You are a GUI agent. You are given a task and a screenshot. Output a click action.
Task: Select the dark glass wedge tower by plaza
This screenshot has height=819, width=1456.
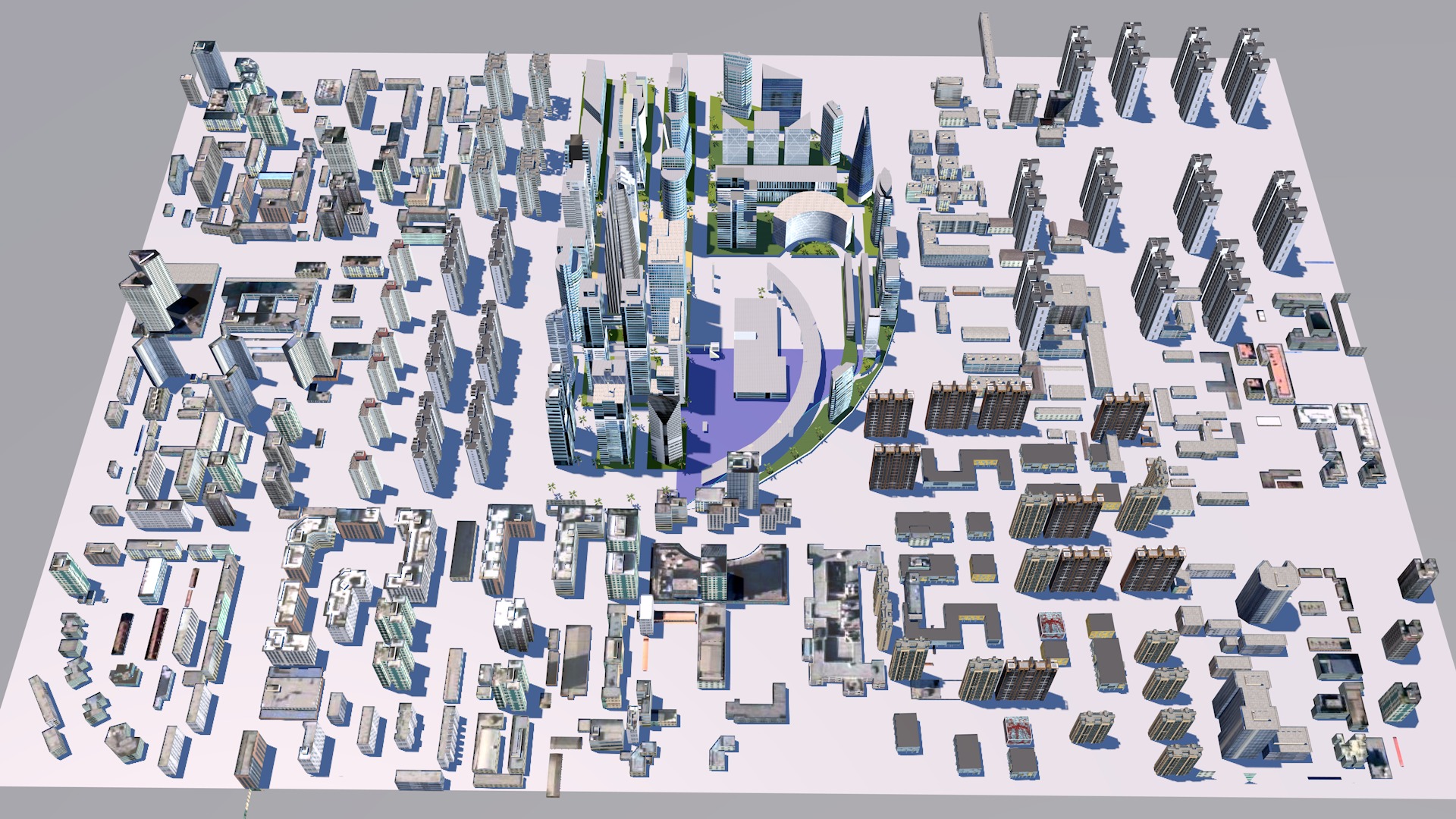(667, 428)
